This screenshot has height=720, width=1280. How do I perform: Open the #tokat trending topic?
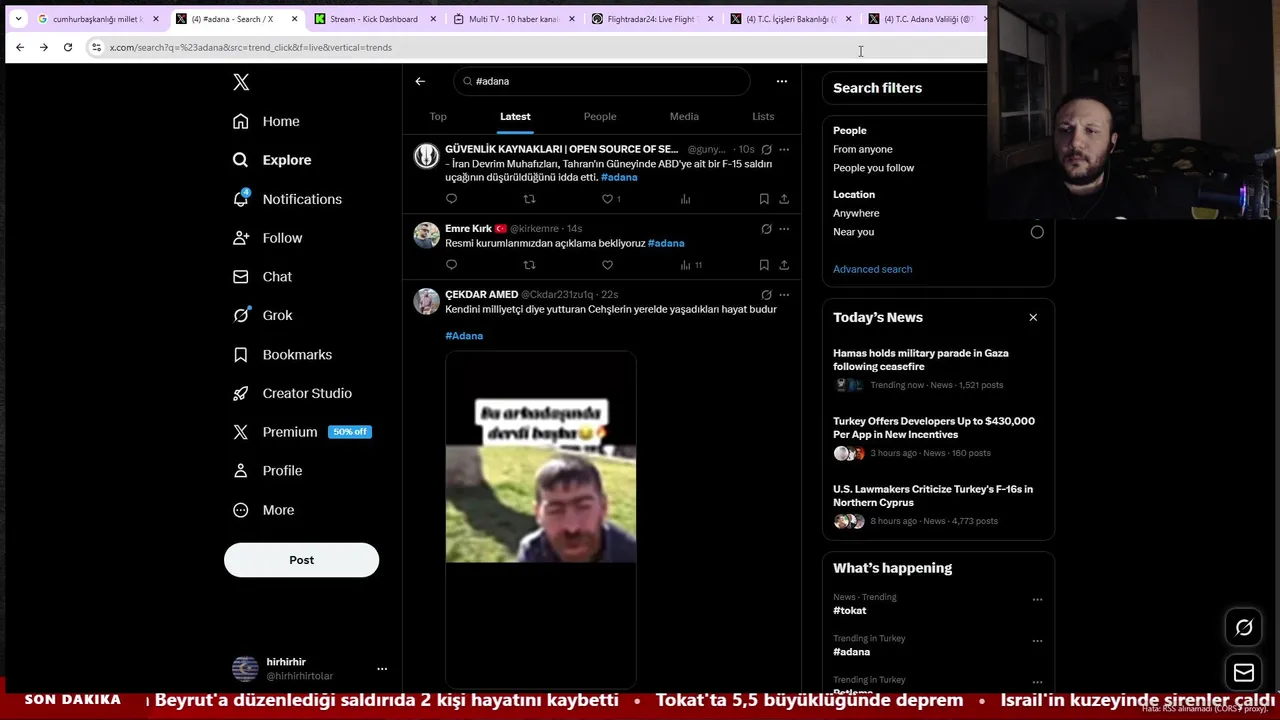(850, 610)
